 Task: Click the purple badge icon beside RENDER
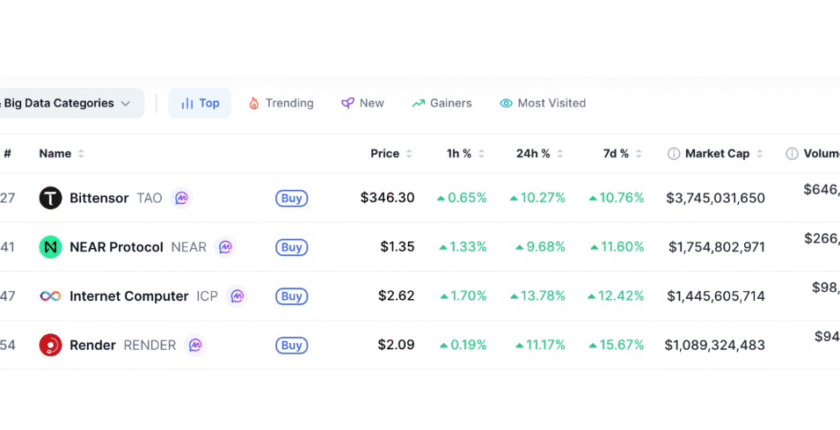click(195, 345)
